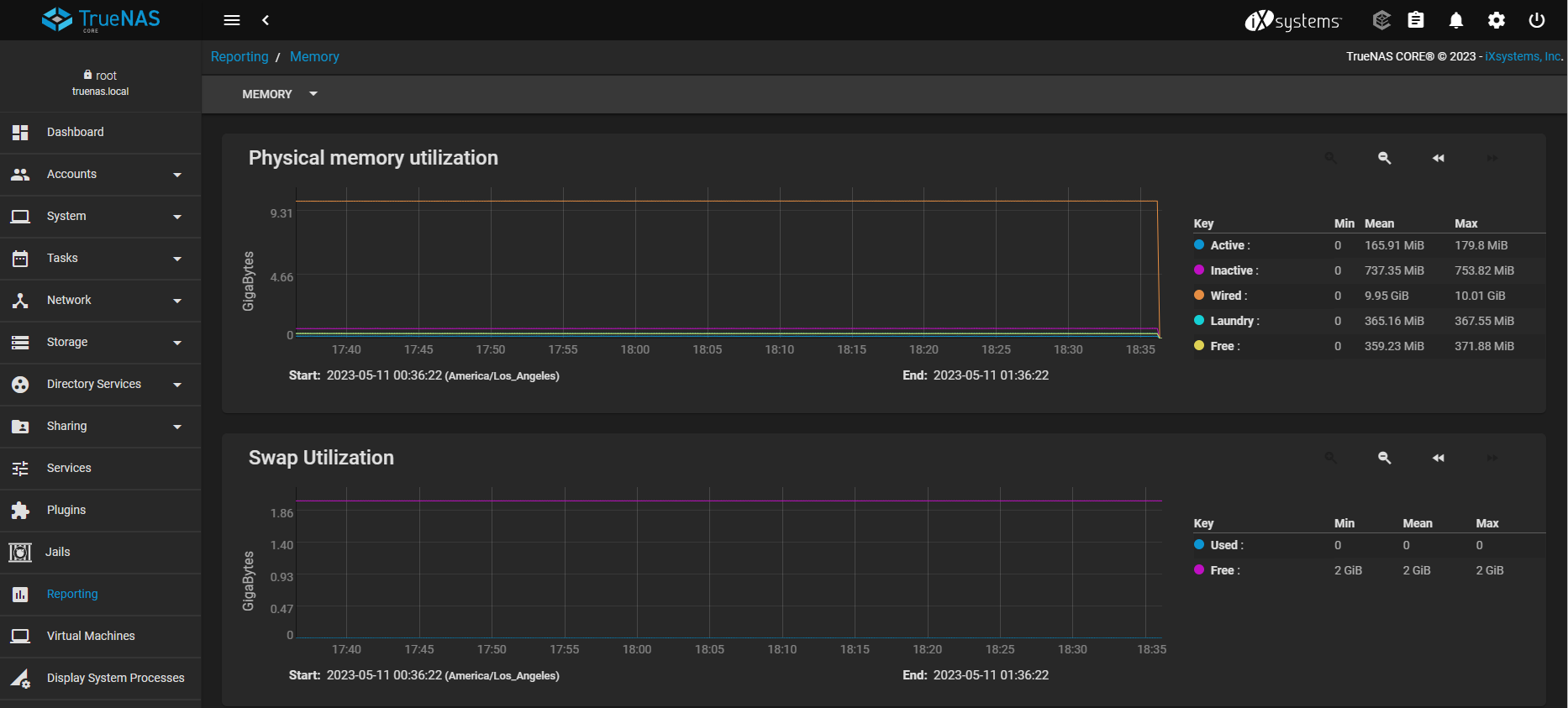Open Display System Processes entry
Screen dimensions: 1568x708
click(x=101, y=679)
